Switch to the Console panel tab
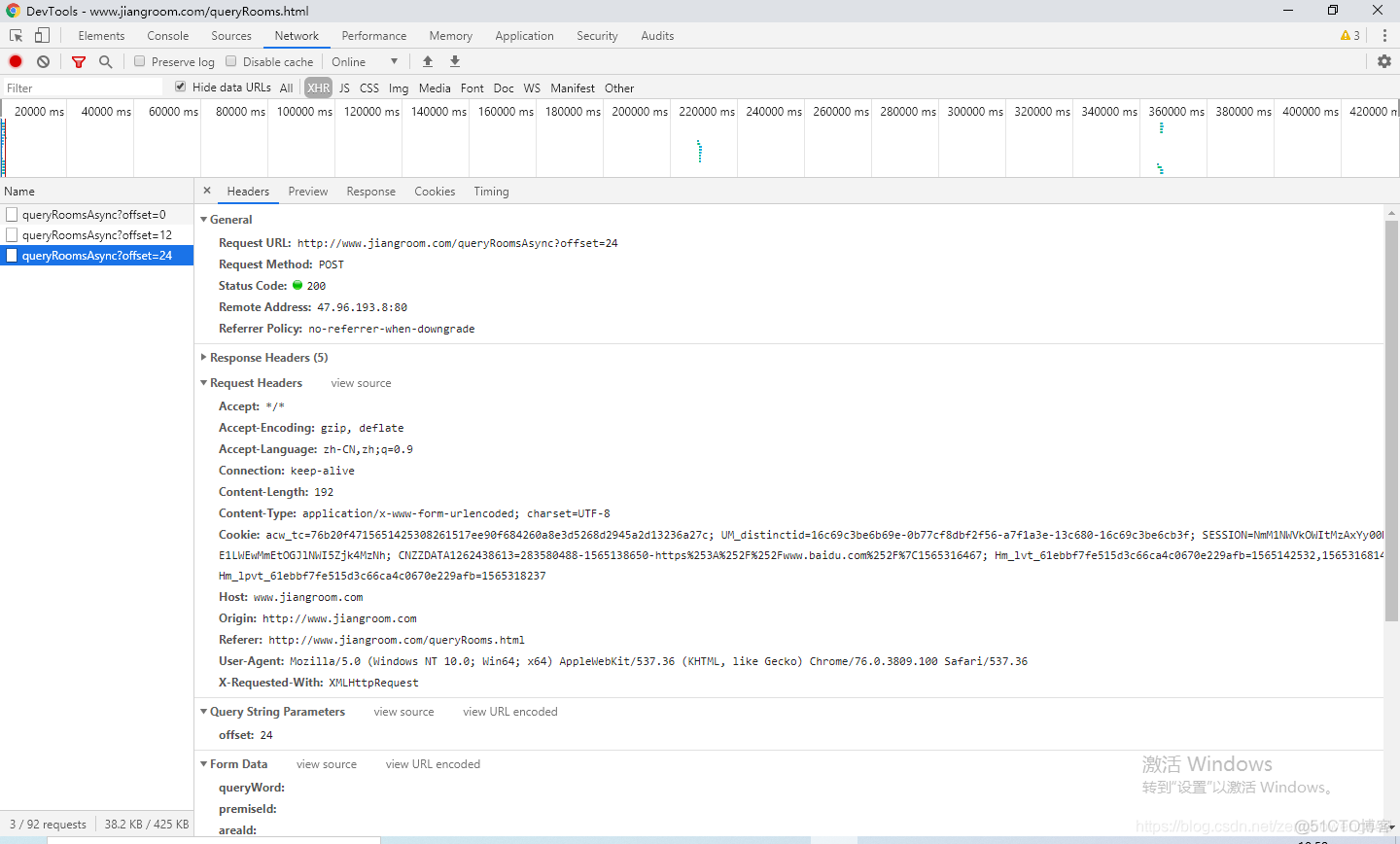1400x844 pixels. pos(168,35)
